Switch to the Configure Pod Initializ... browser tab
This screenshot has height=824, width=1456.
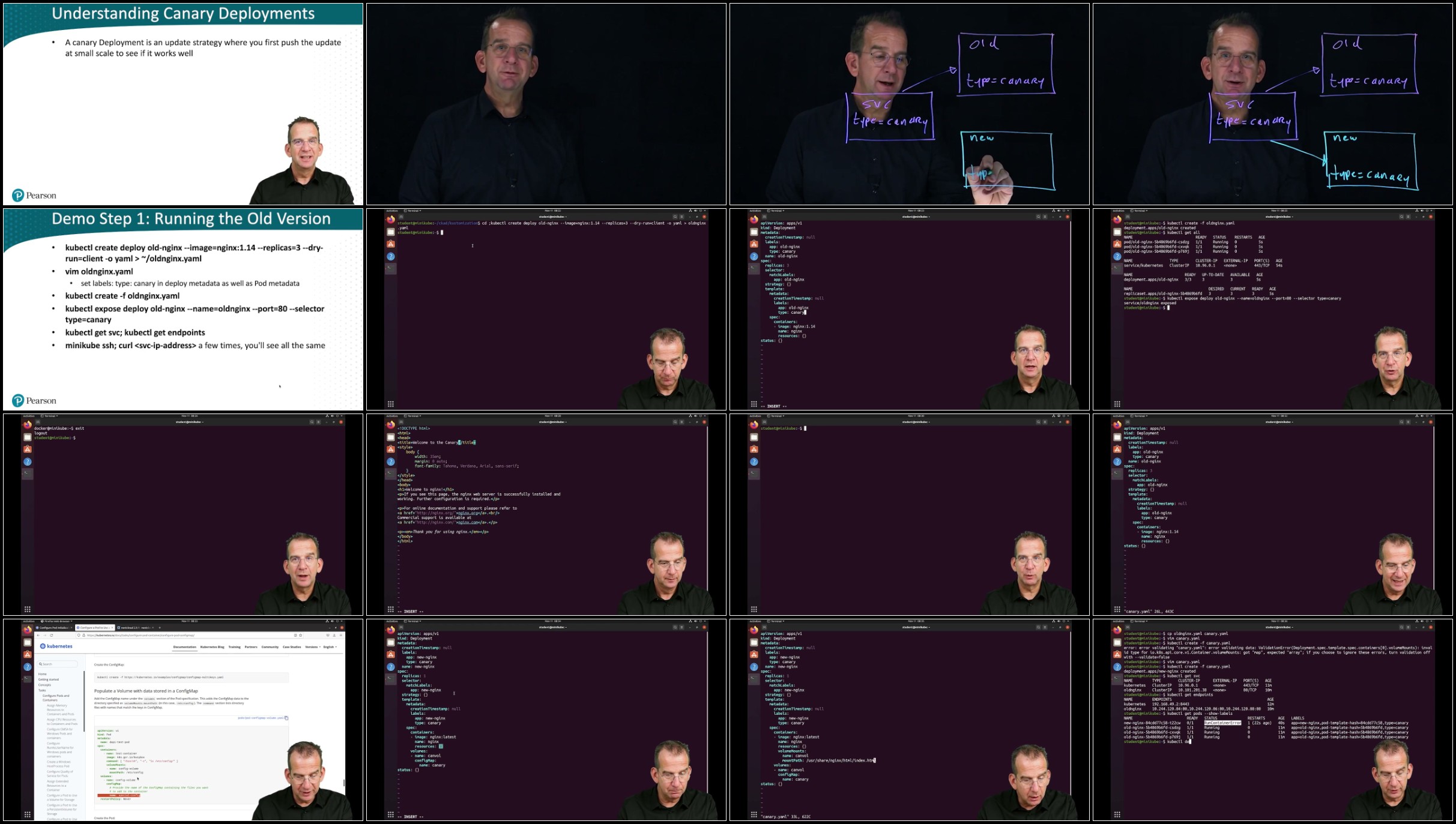(x=54, y=628)
